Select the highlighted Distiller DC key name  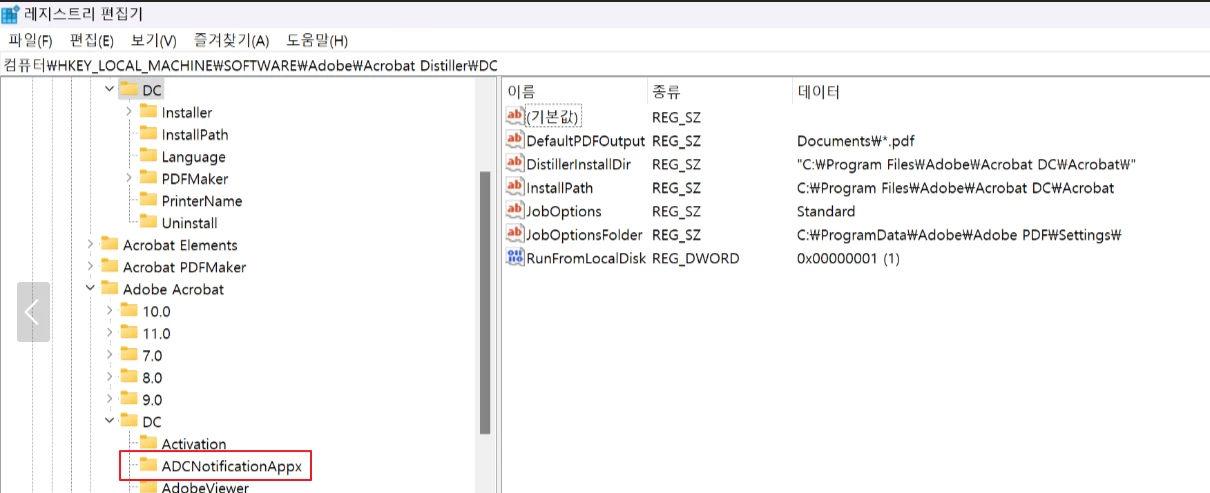coord(152,91)
